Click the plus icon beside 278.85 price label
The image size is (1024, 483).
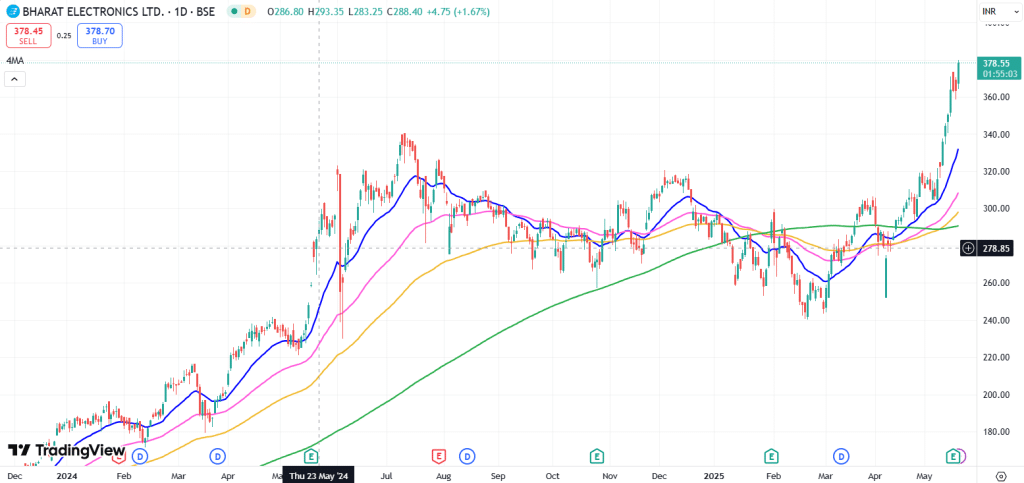[x=968, y=248]
